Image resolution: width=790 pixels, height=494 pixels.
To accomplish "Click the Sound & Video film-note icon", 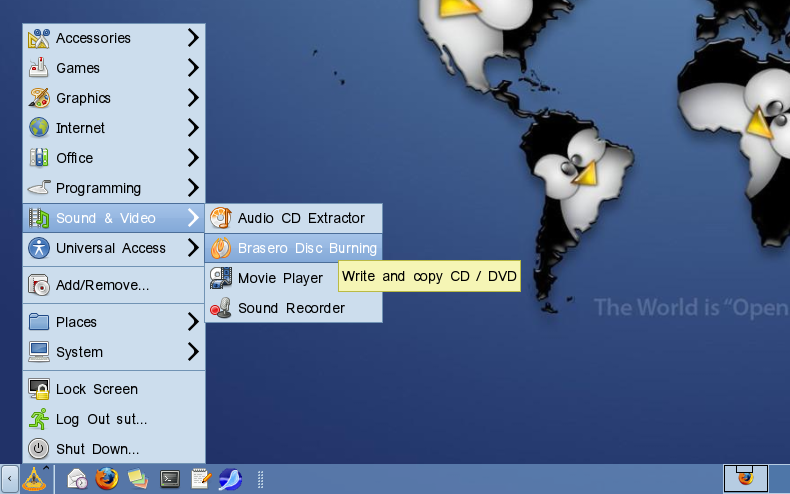I will click(x=39, y=218).
